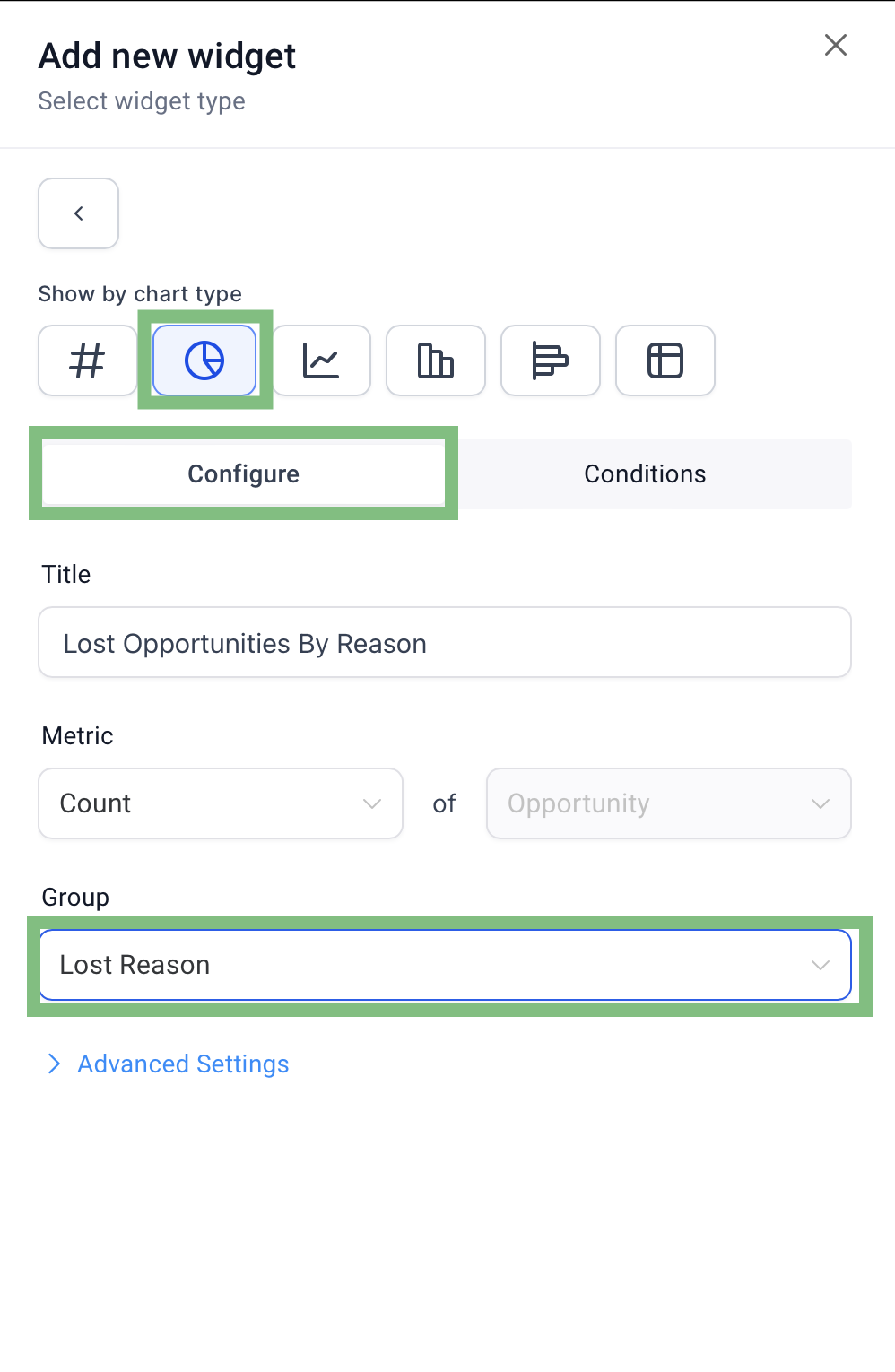Viewport: 895px width, 1372px height.
Task: Close the Add new widget panel
Action: [836, 45]
